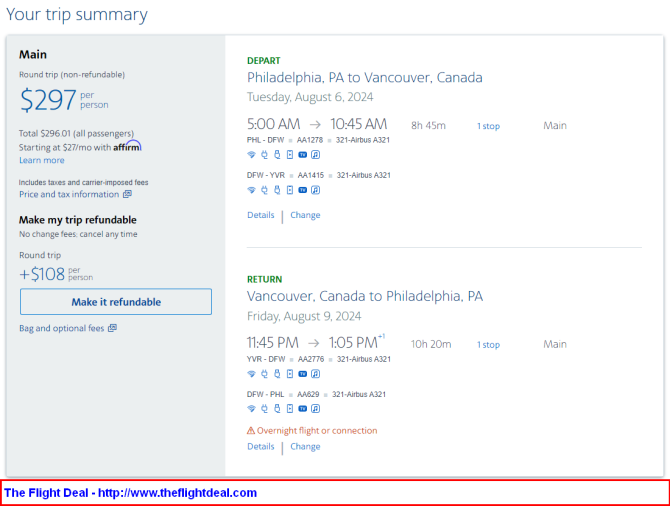670x506 pixels.
Task: Click the live TV icon under AA1415
Action: [x=303, y=190]
